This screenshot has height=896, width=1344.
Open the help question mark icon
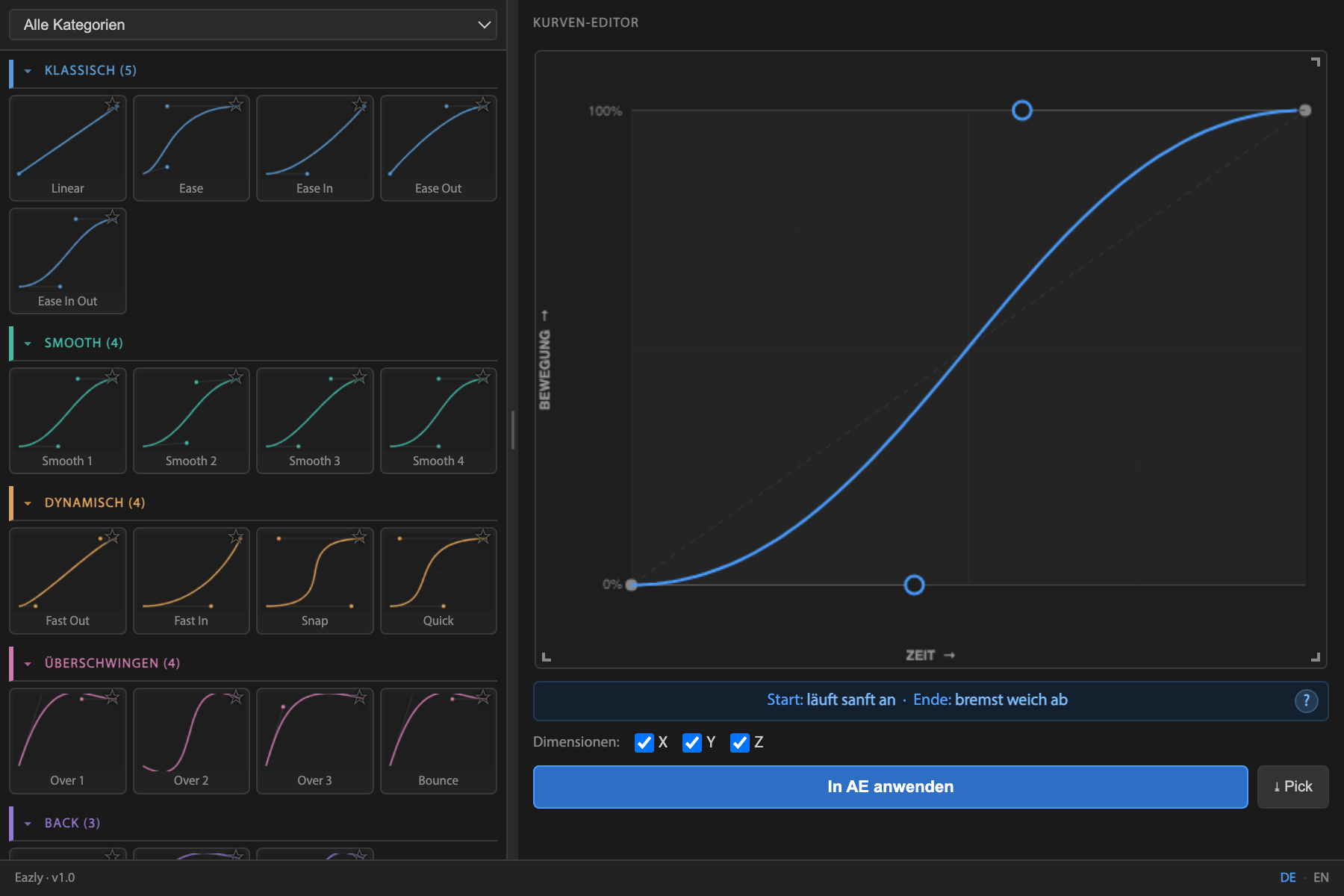pyautogui.click(x=1306, y=700)
